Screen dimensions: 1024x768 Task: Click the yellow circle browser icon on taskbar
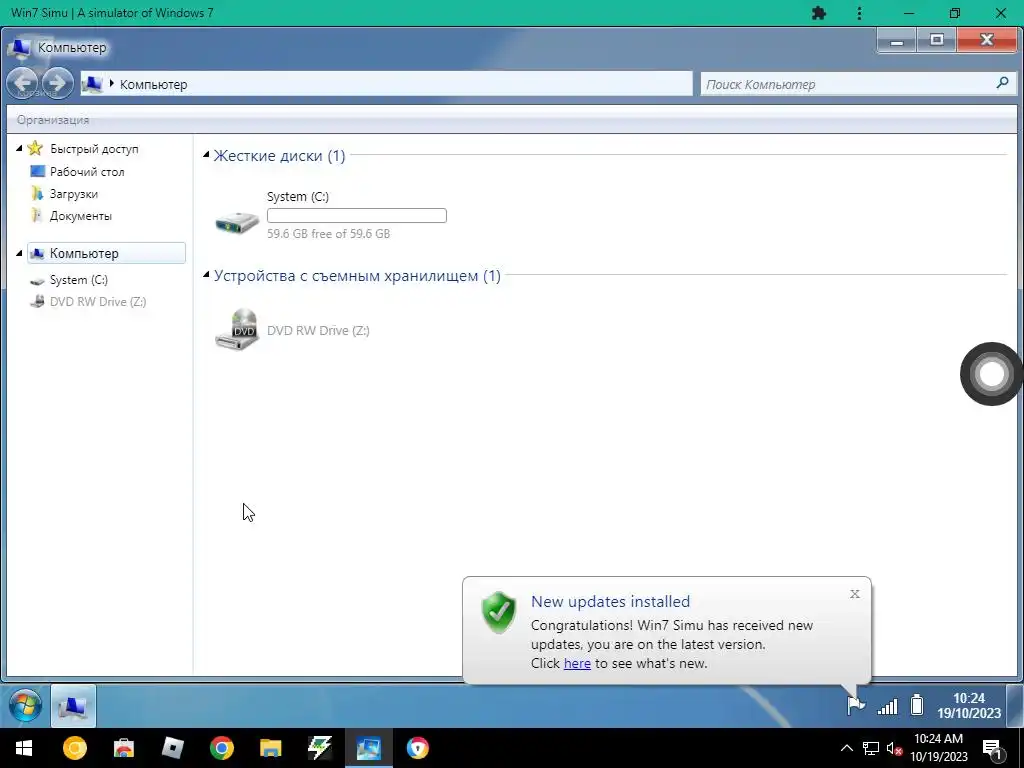(74, 748)
